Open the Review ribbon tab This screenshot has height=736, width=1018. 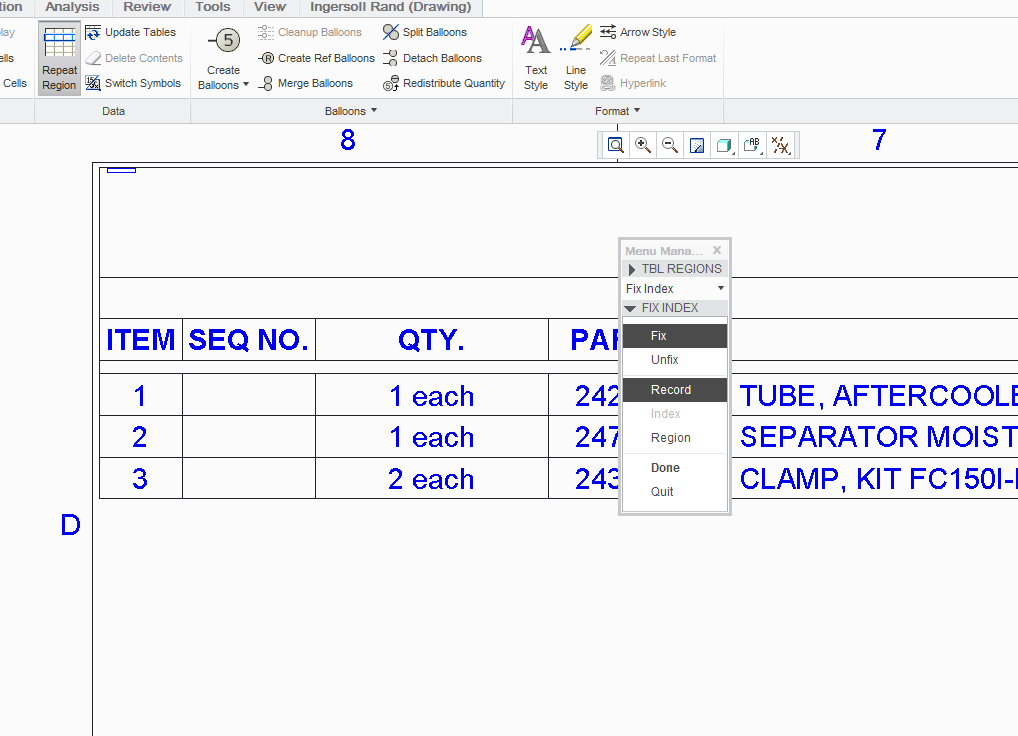click(147, 7)
